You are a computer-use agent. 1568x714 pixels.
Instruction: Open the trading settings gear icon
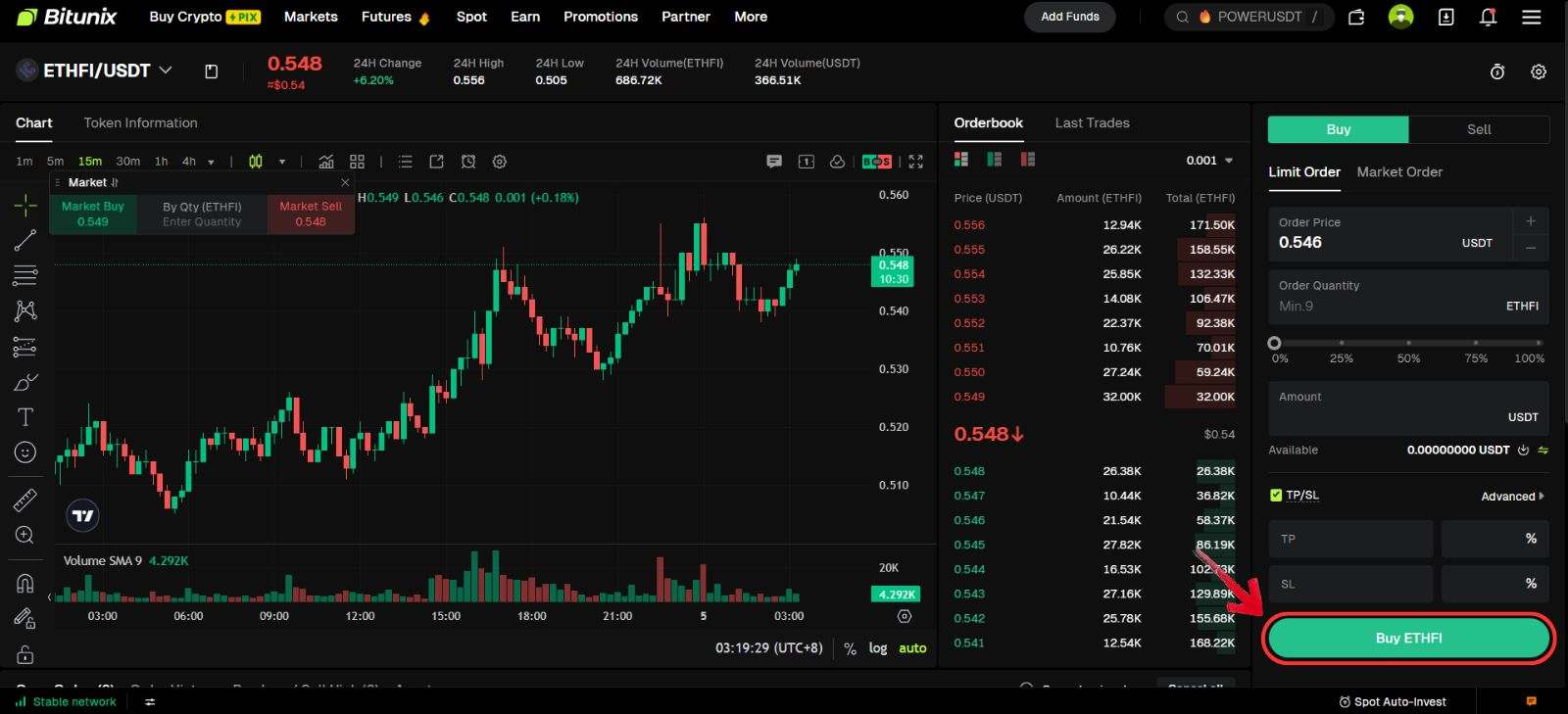(x=1539, y=71)
